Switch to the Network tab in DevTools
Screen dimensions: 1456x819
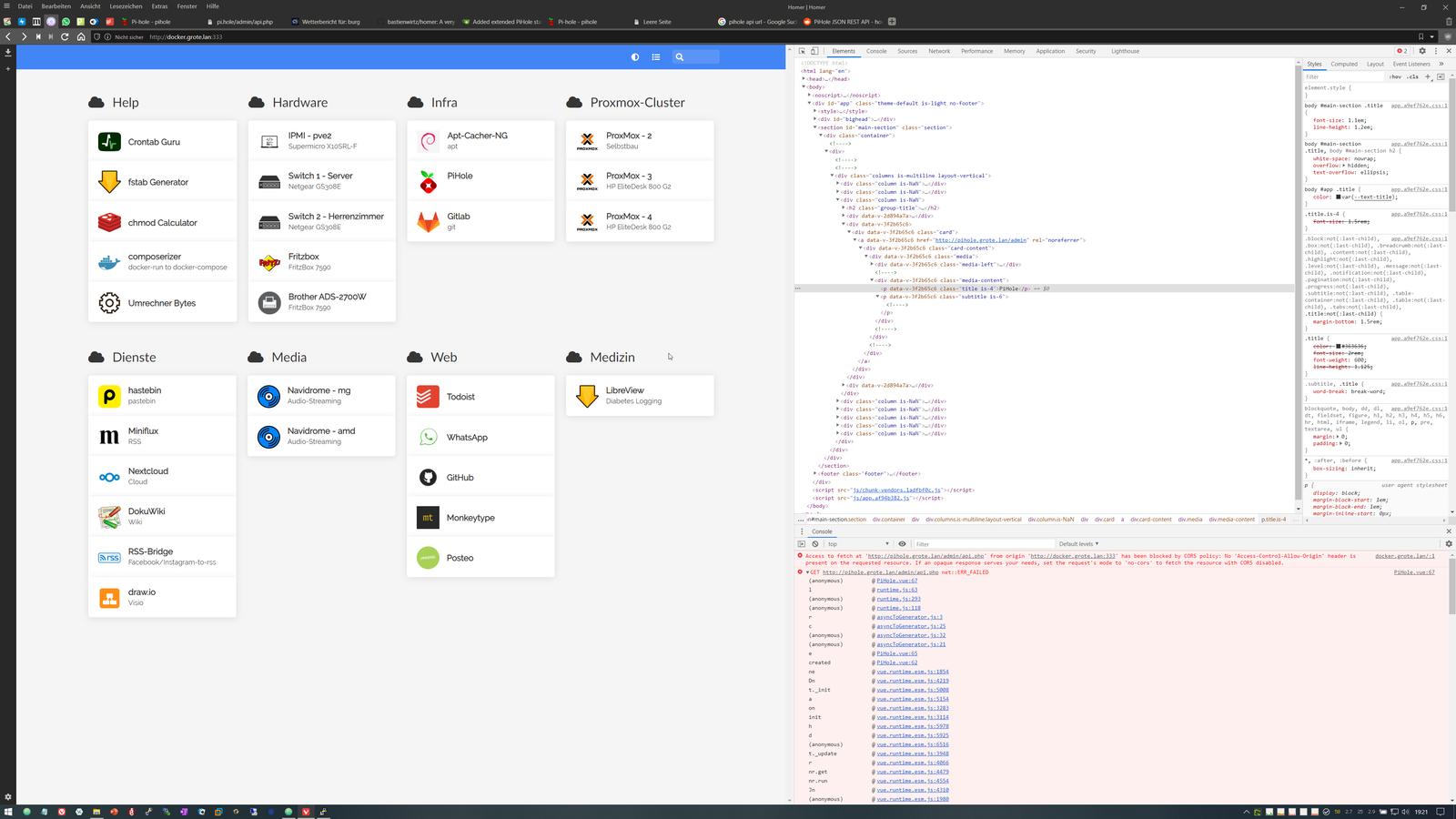(x=939, y=51)
